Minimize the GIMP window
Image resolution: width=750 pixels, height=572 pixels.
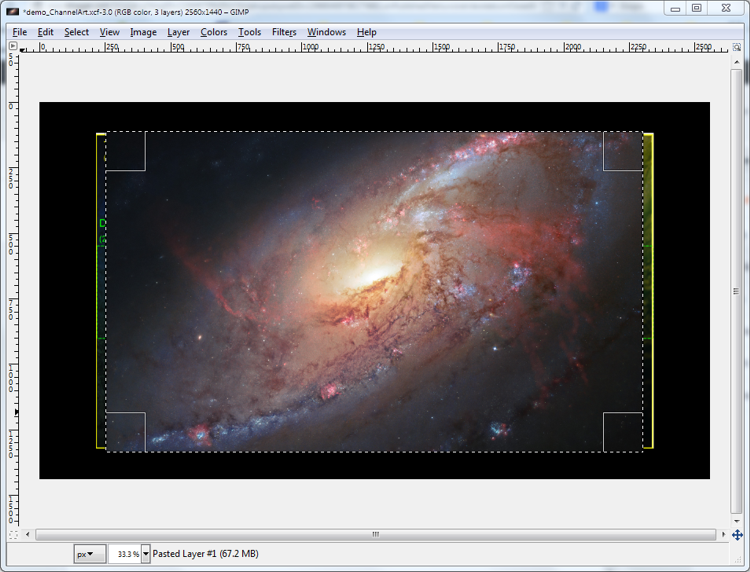coord(675,8)
